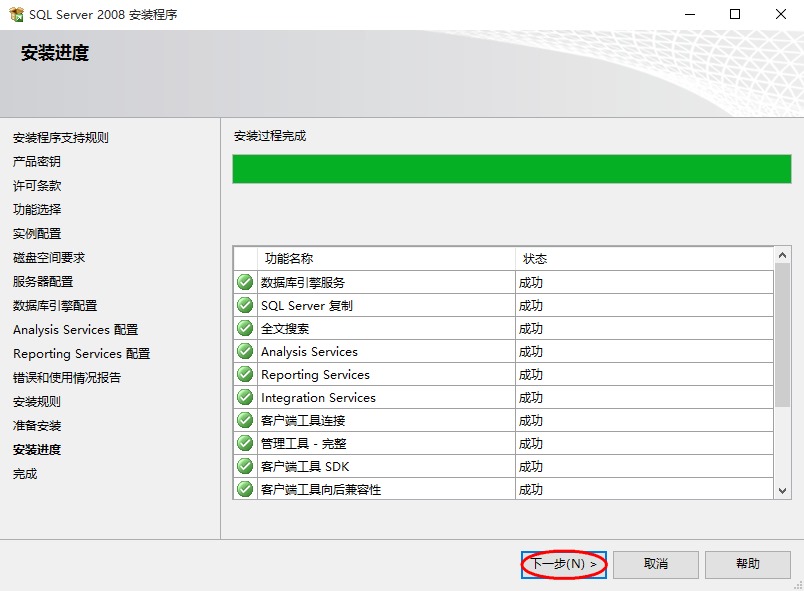This screenshot has width=804, height=591.
Task: Select 安装程序支持规则 step in sidebar
Action: click(61, 137)
